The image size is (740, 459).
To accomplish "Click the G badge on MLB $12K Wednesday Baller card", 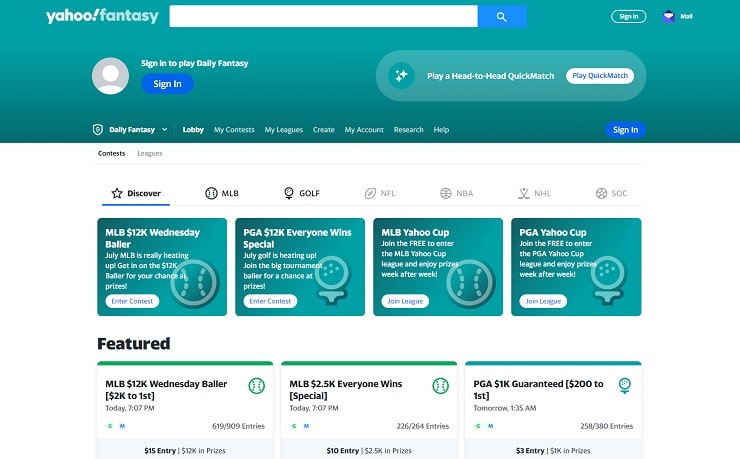I will 110,426.
